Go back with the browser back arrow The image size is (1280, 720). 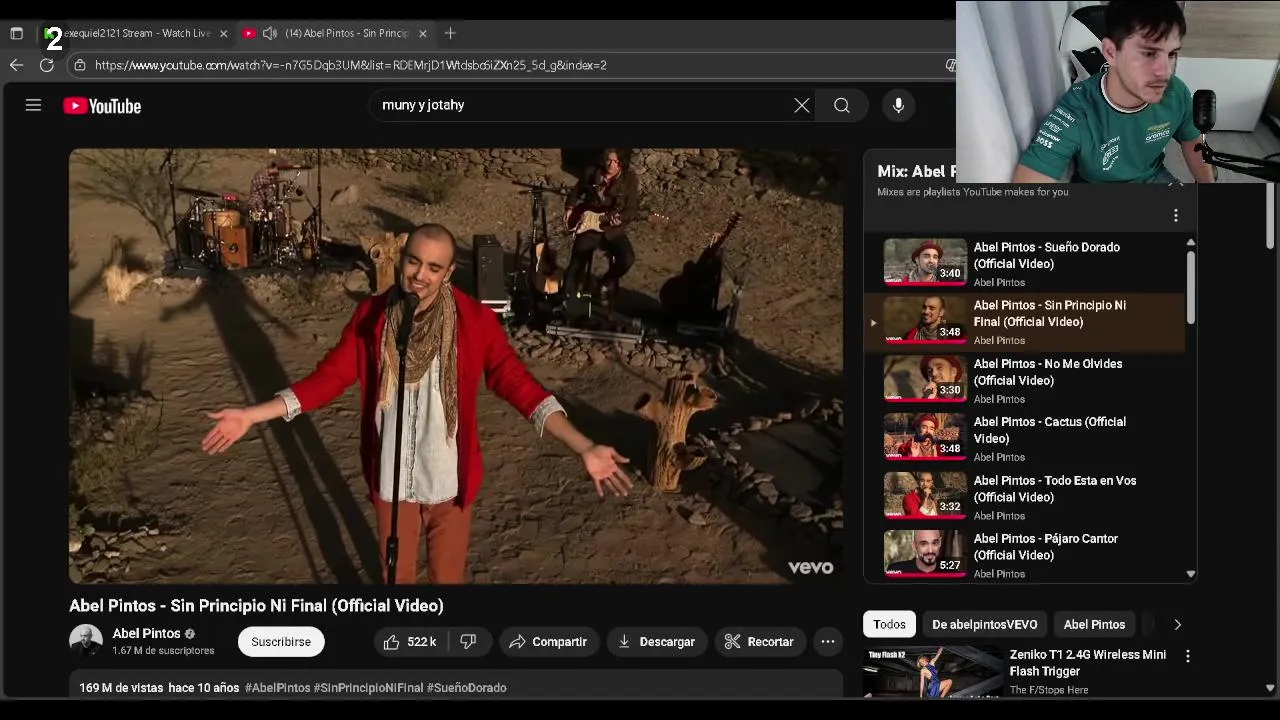[x=16, y=65]
